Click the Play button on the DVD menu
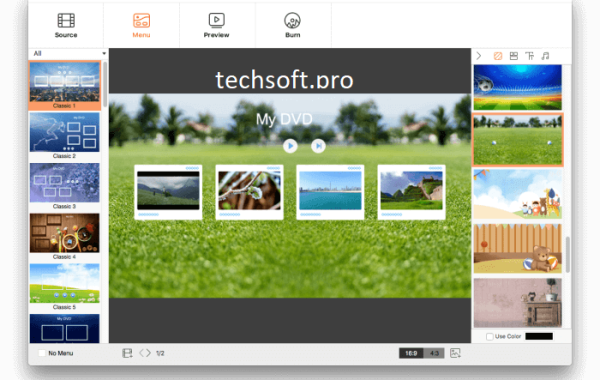Image resolution: width=600 pixels, height=380 pixels. point(290,146)
